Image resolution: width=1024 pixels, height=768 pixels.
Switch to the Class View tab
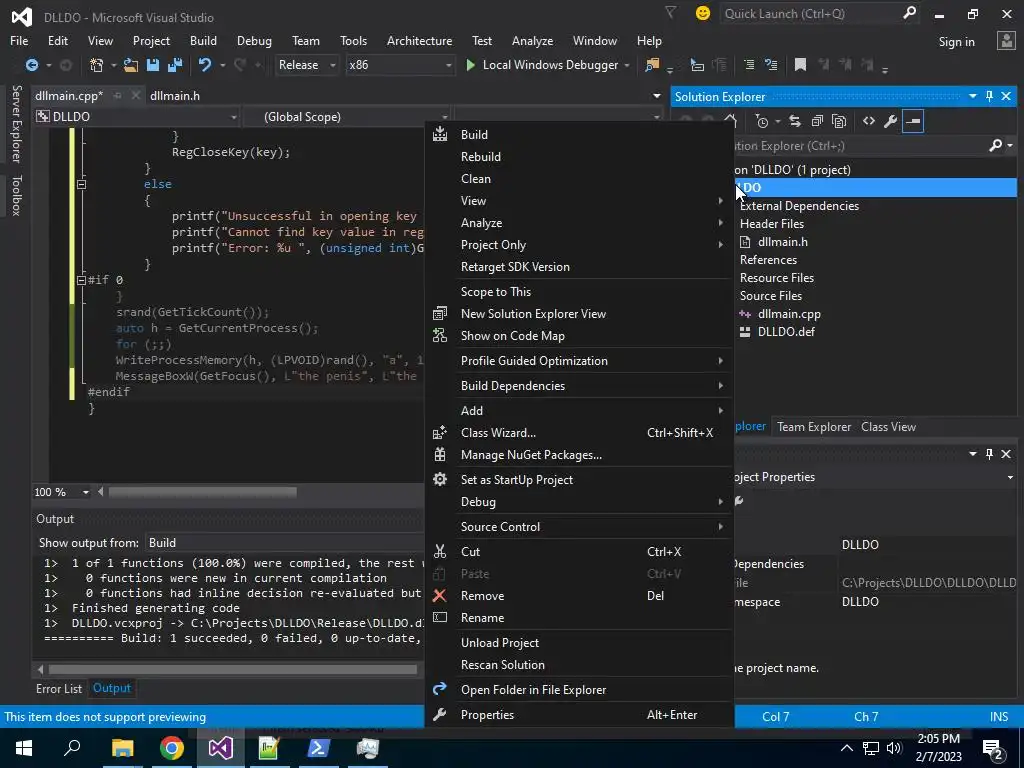tap(888, 426)
